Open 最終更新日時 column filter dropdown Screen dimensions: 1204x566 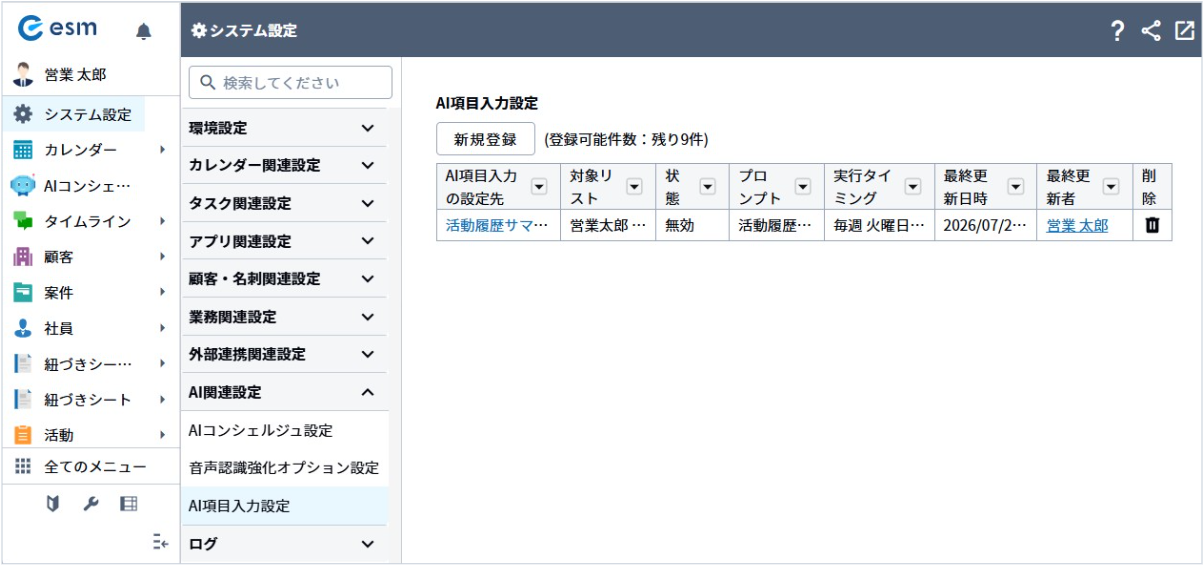click(1015, 186)
